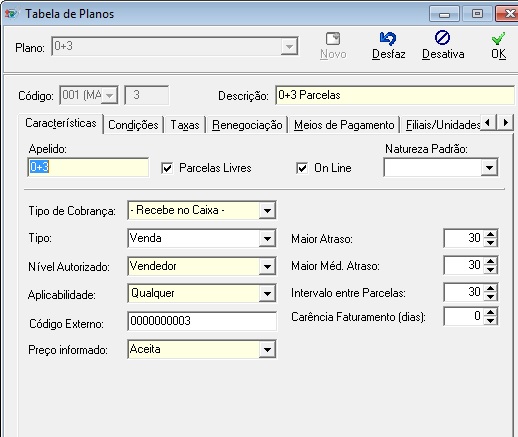Click the Novo new-plan icon
This screenshot has width=518, height=437.
coord(333,39)
